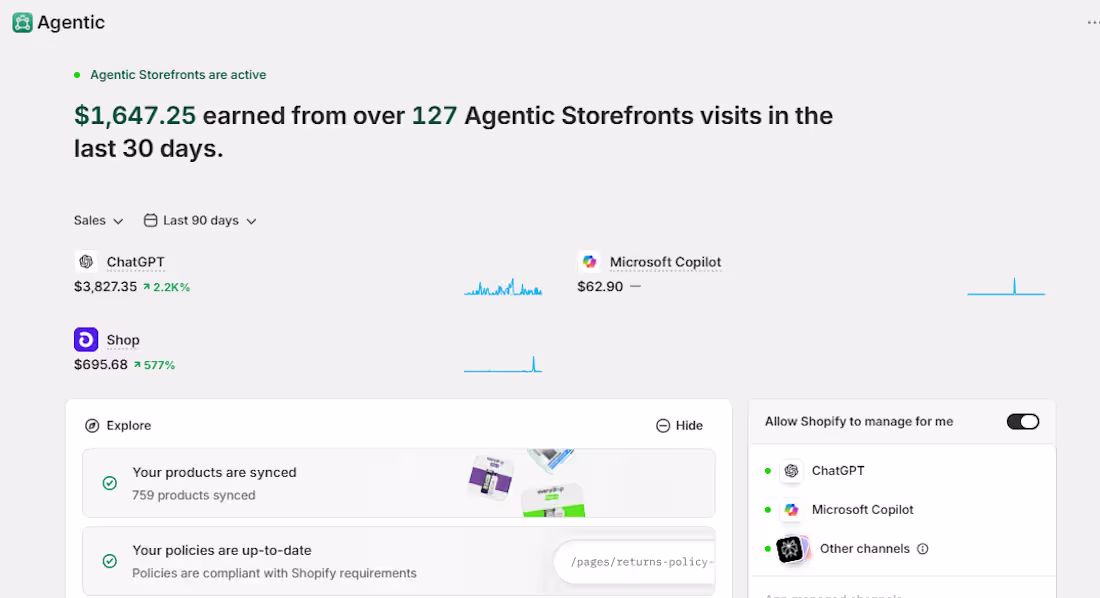1100x598 pixels.
Task: Click the Microsoft Copilot logo in stats
Action: tap(589, 262)
